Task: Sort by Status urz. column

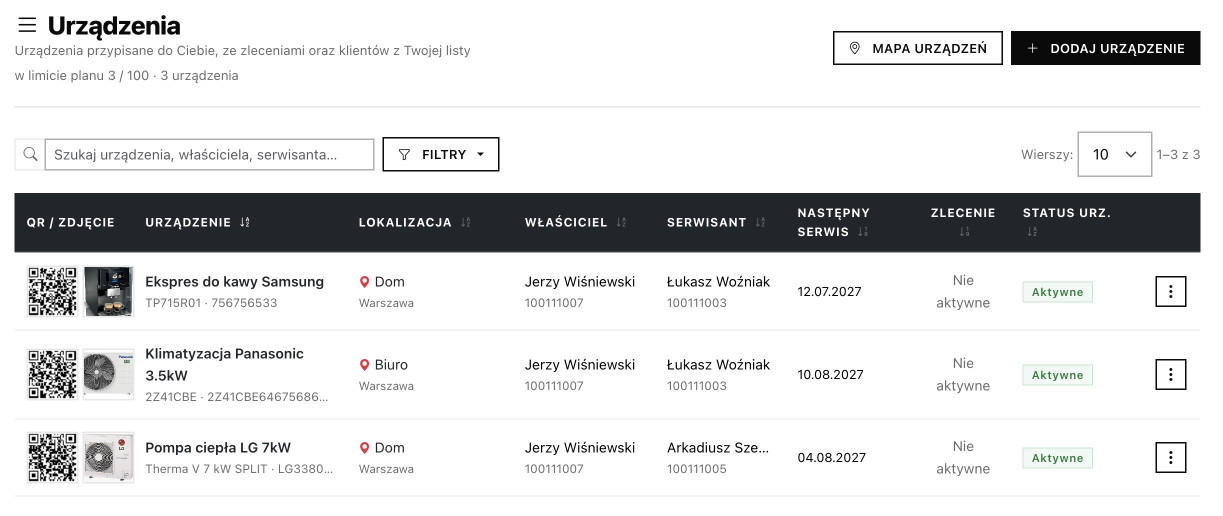Action: click(x=1031, y=232)
